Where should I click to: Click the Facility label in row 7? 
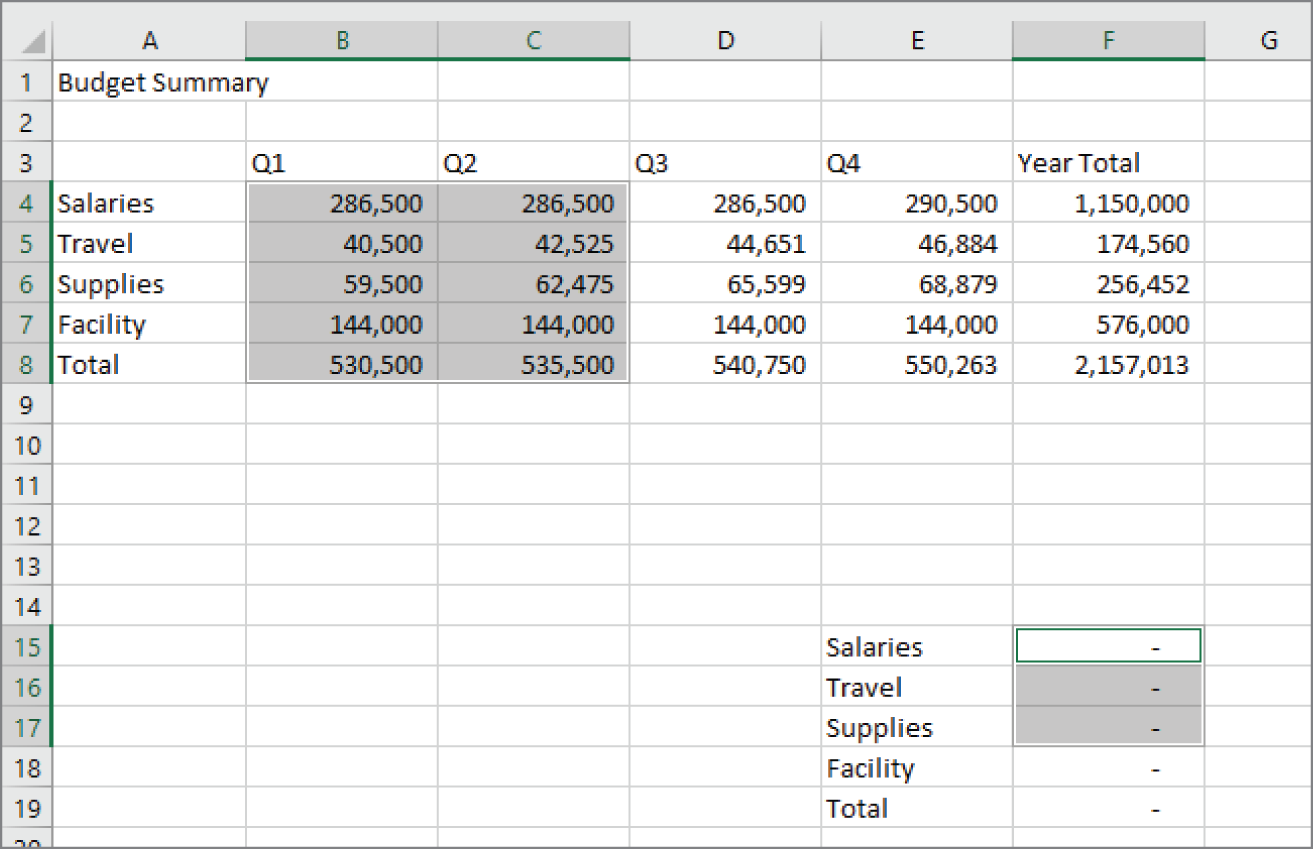(x=149, y=324)
